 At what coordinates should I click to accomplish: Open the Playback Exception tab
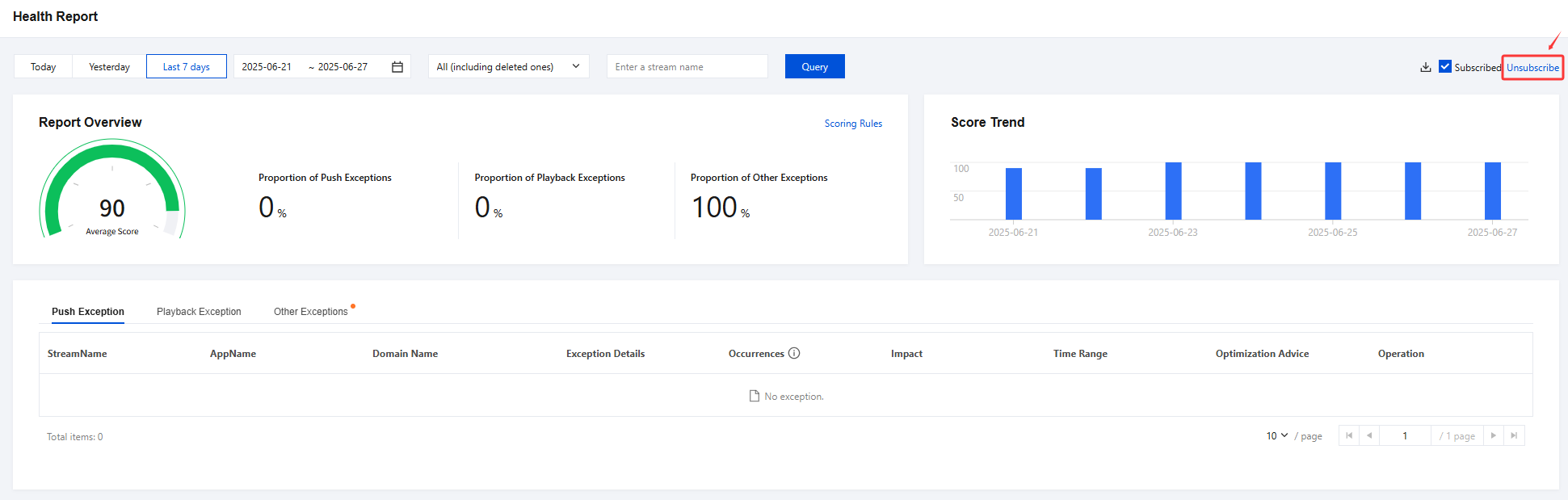tap(199, 312)
